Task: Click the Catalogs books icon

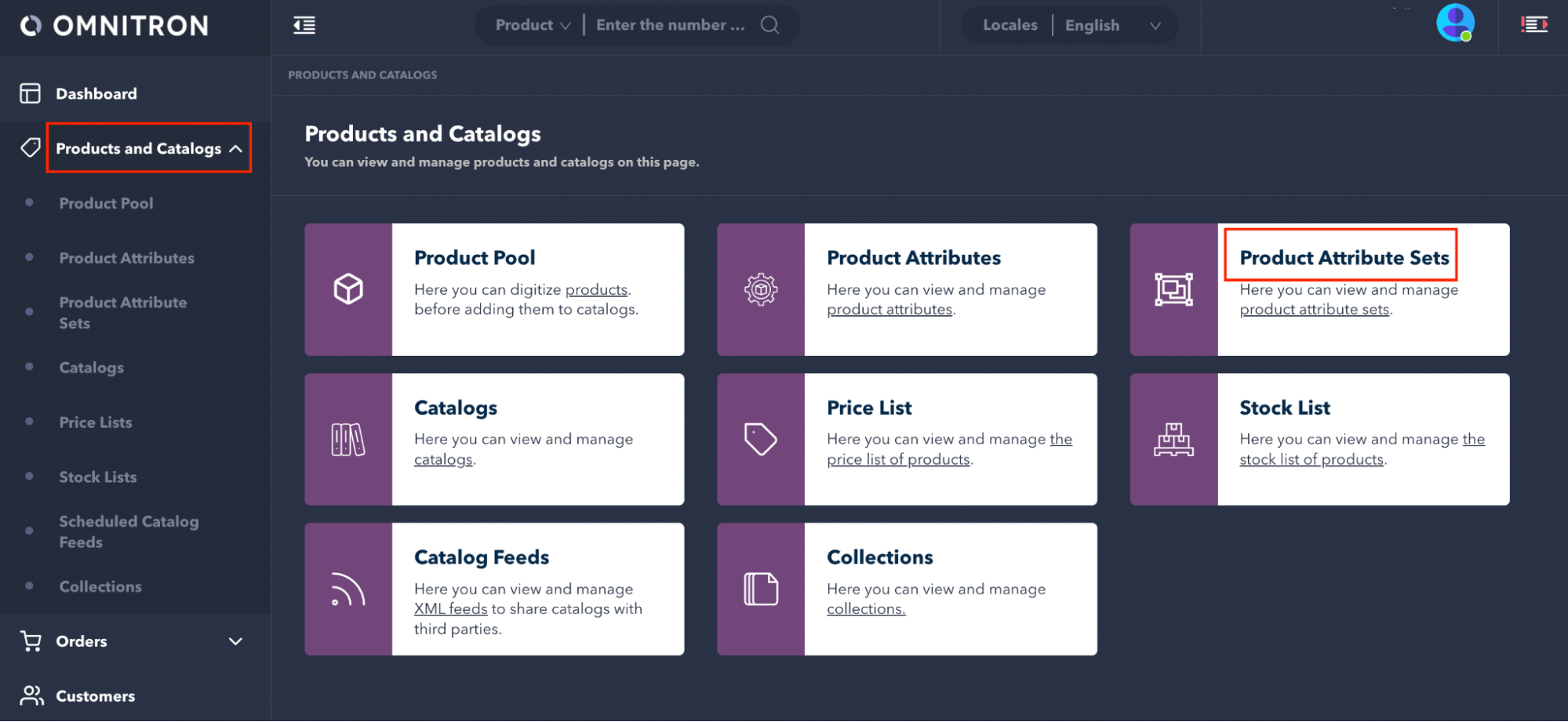Action: (348, 439)
